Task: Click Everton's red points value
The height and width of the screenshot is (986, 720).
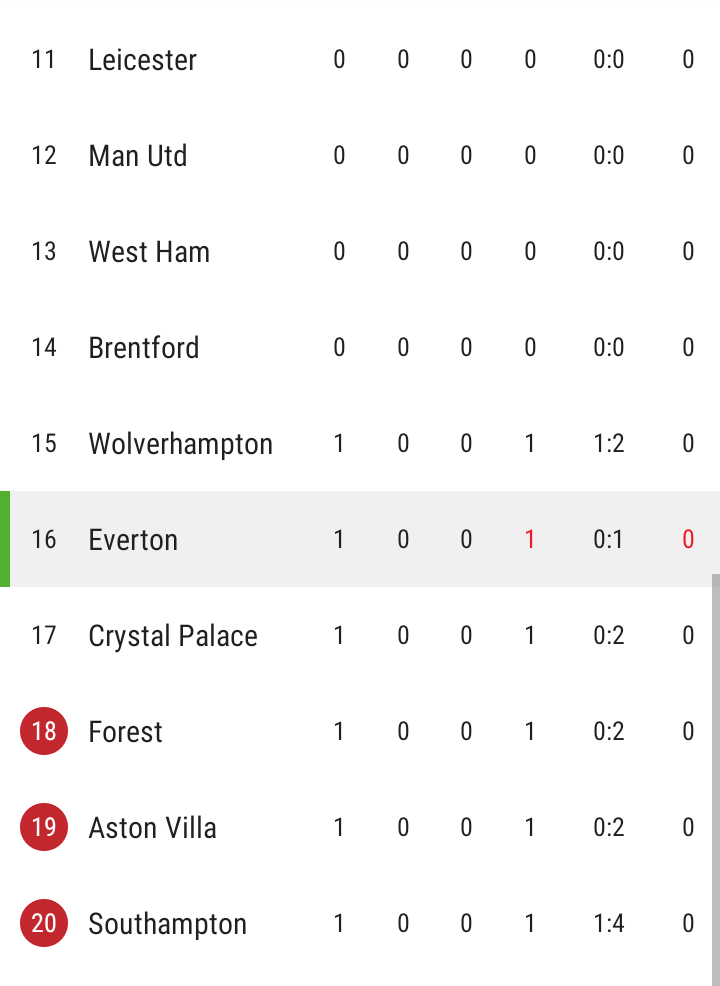Action: 688,540
